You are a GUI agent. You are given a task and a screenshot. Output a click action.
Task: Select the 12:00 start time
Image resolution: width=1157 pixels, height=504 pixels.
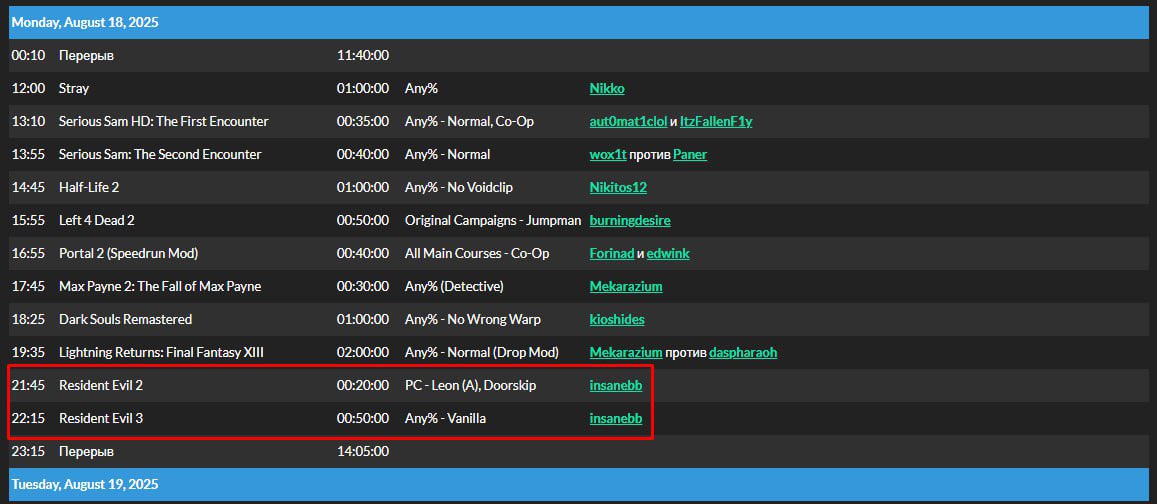pos(28,89)
